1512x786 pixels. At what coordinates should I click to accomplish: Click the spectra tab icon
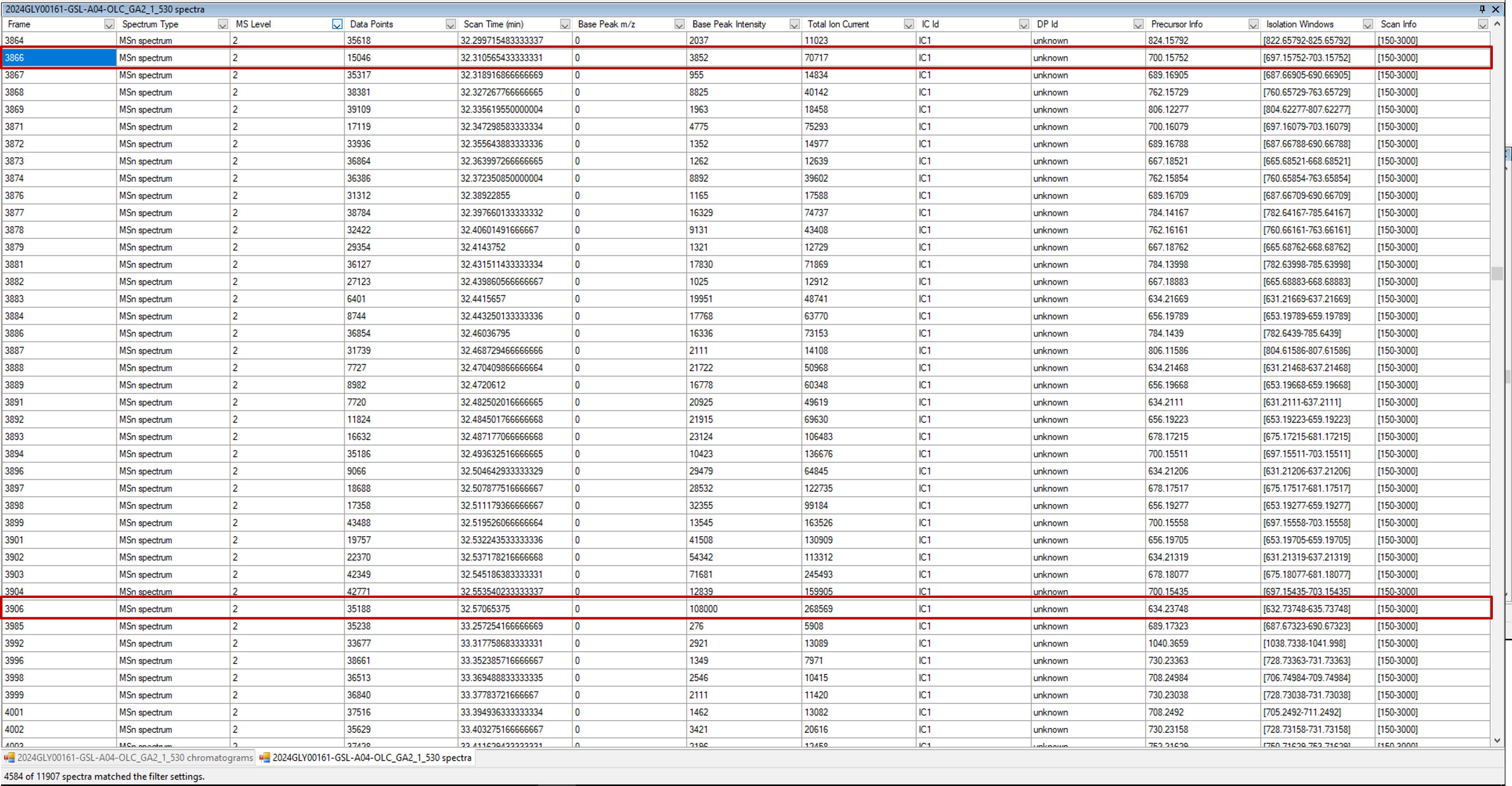(x=265, y=757)
